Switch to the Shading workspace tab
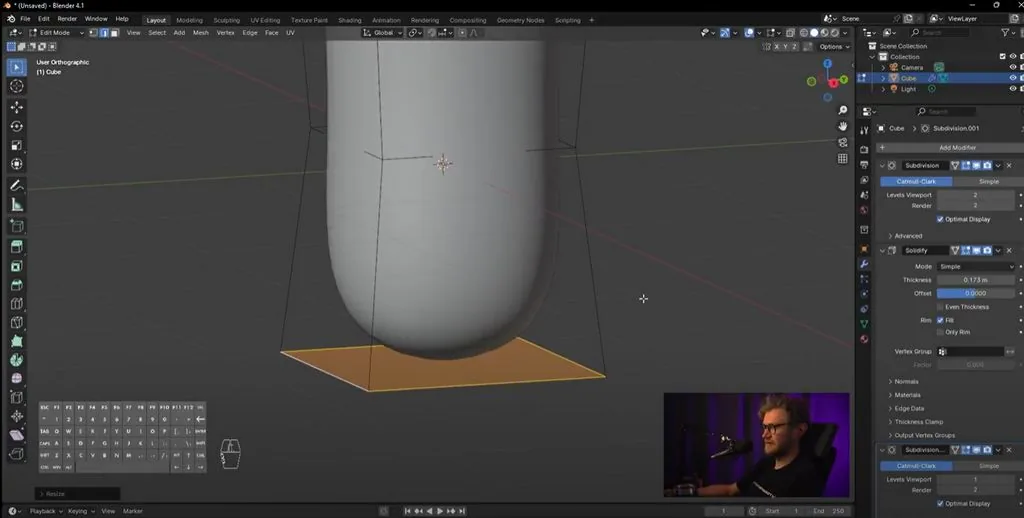The width and height of the screenshot is (1024, 518). pyautogui.click(x=349, y=20)
